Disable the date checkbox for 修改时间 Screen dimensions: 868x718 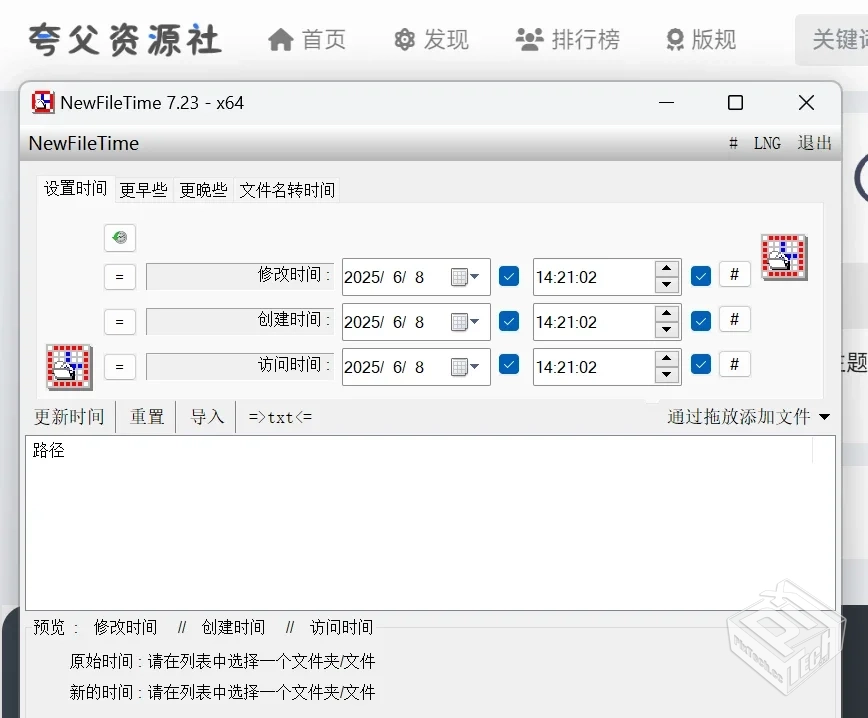click(508, 276)
